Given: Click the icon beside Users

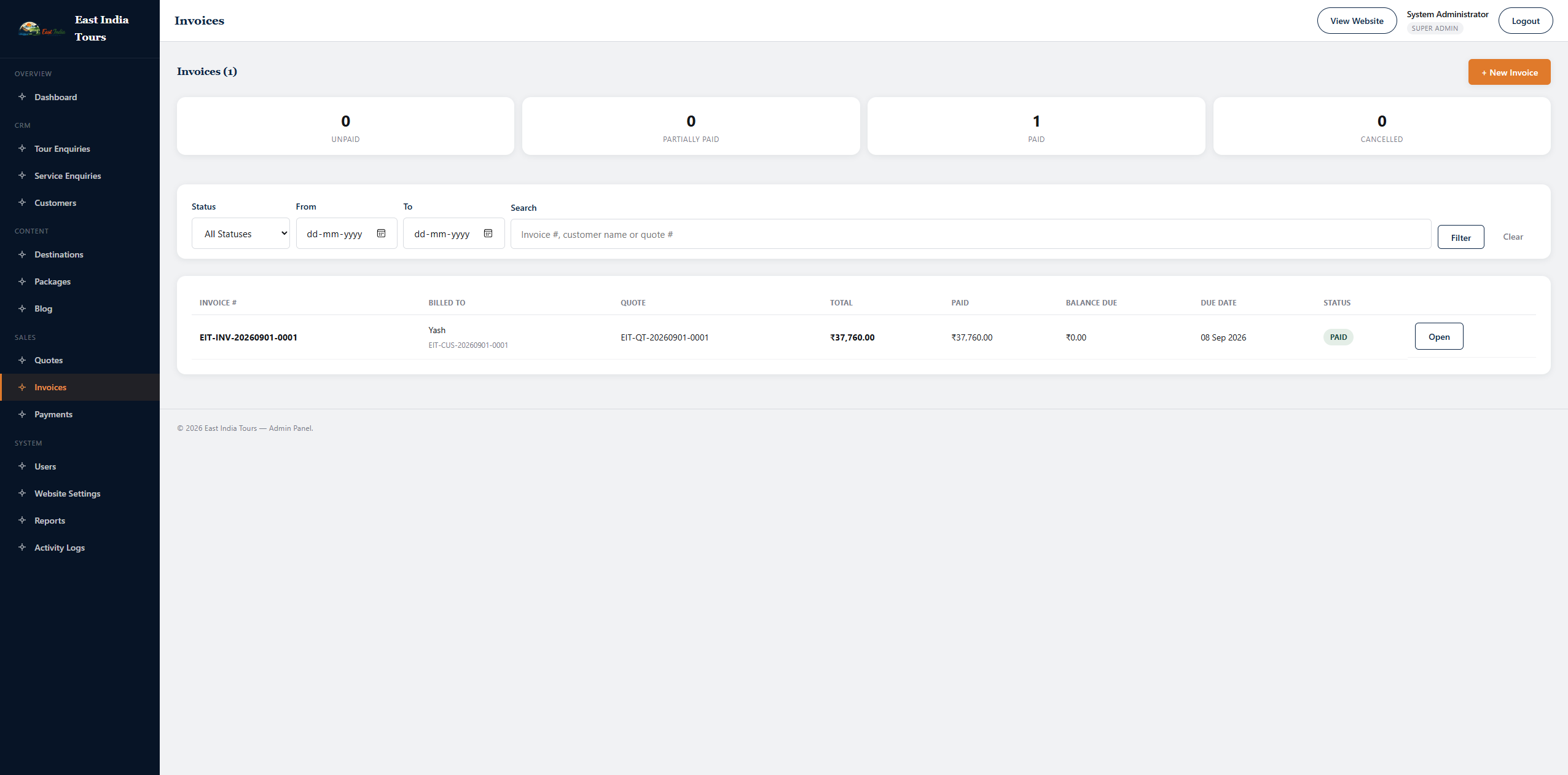Looking at the screenshot, I should click(x=22, y=466).
